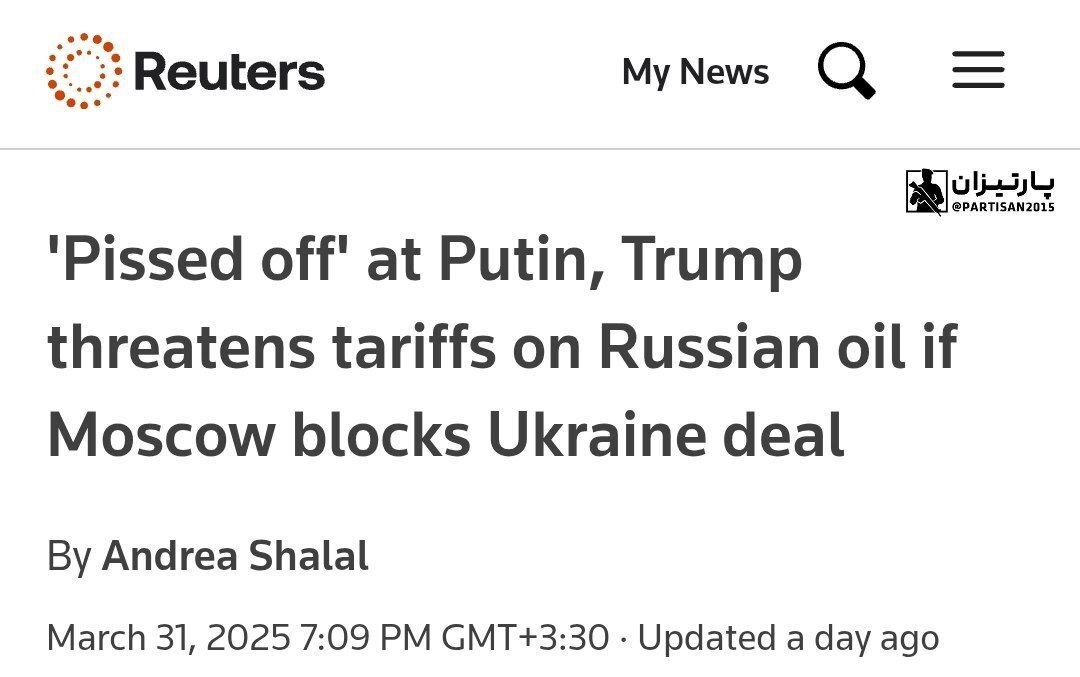Click the word 'Ukraine' in headline
The image size is (1080, 677).
(x=597, y=435)
